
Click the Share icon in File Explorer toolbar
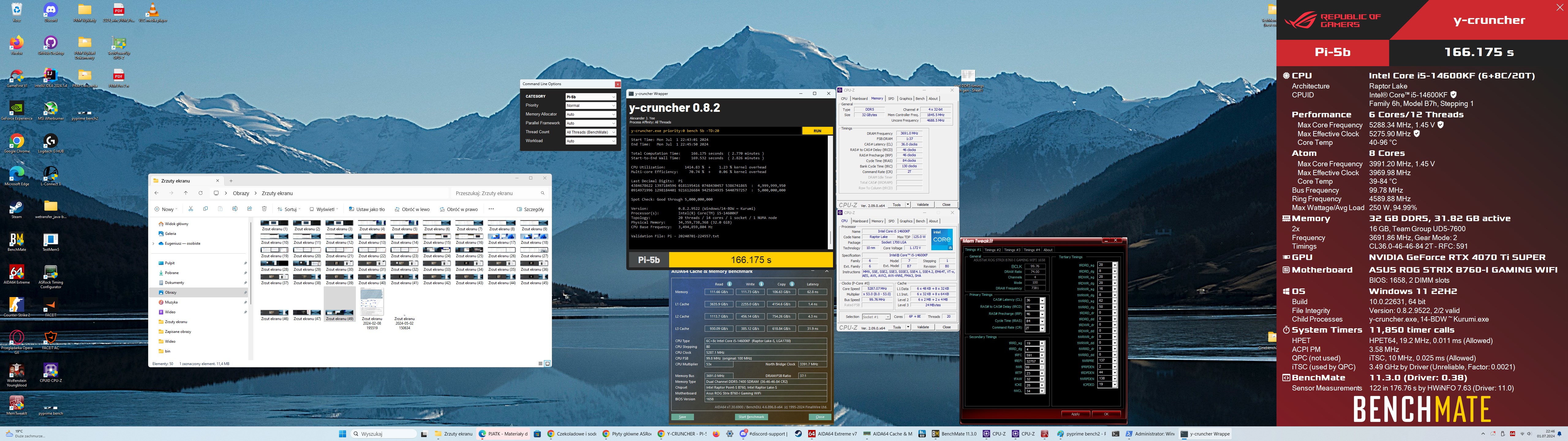[x=250, y=209]
